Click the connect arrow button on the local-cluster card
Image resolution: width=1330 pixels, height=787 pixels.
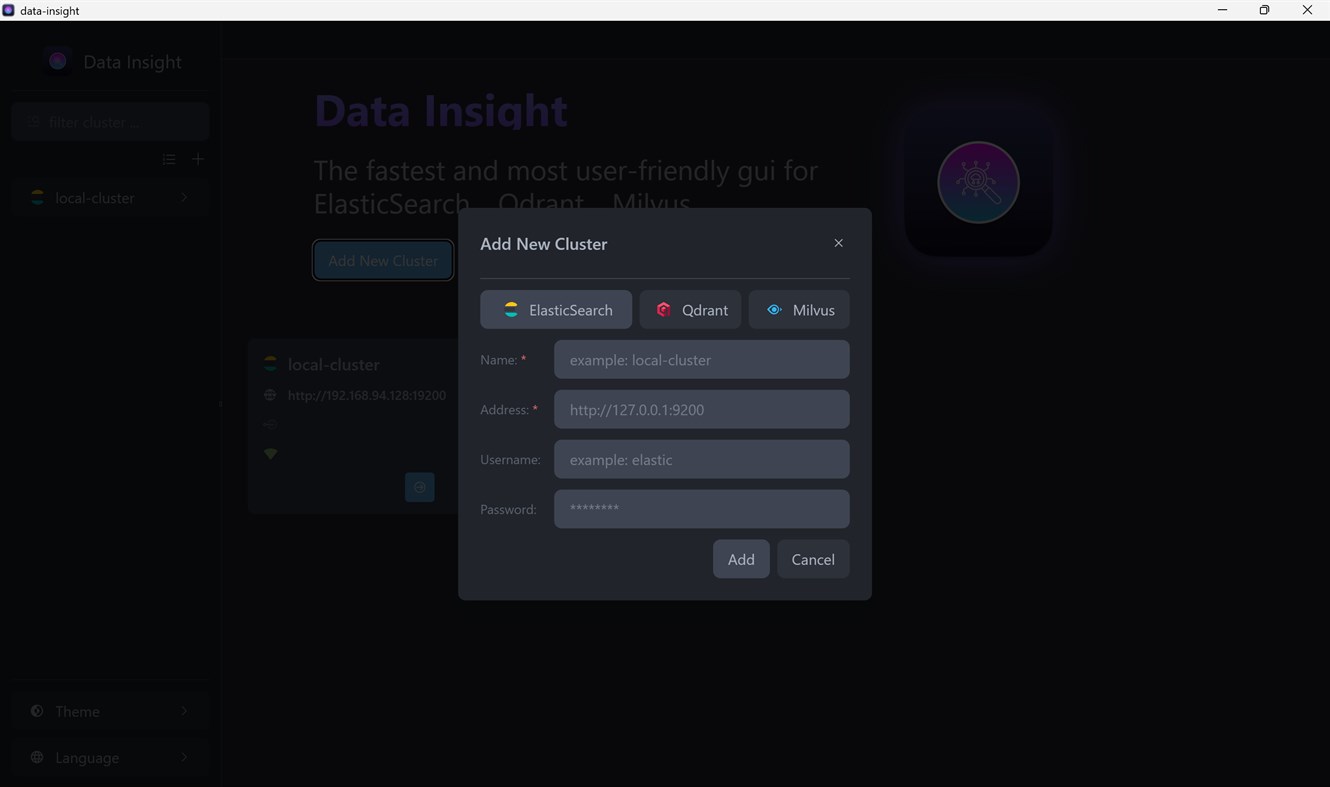pos(419,487)
